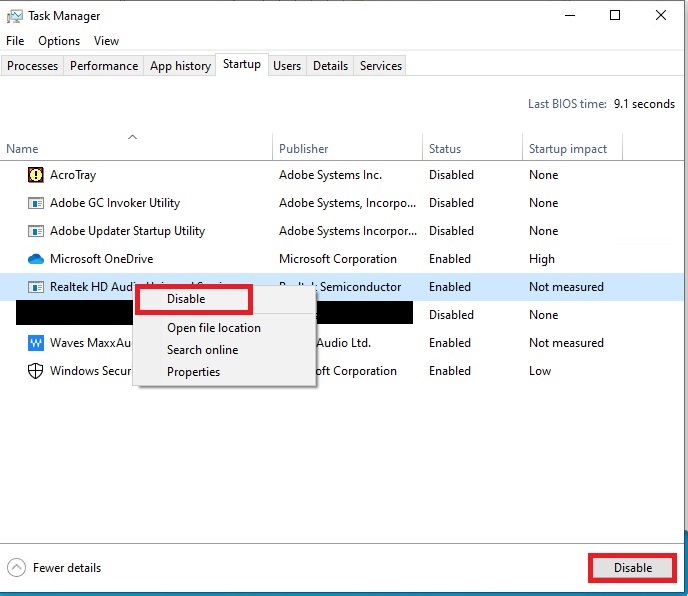Close the Task Manager window
The width and height of the screenshot is (688, 596).
[661, 15]
